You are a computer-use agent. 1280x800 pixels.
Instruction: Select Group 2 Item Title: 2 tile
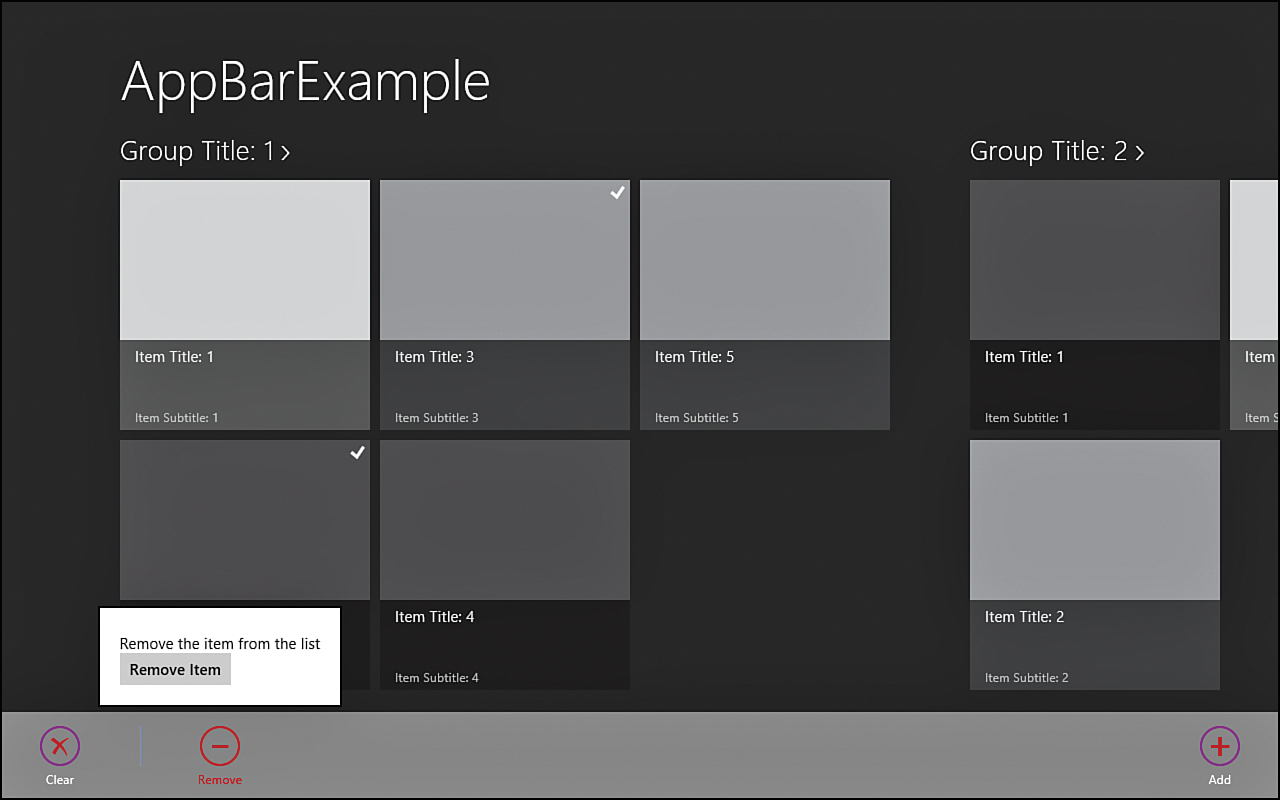1095,565
